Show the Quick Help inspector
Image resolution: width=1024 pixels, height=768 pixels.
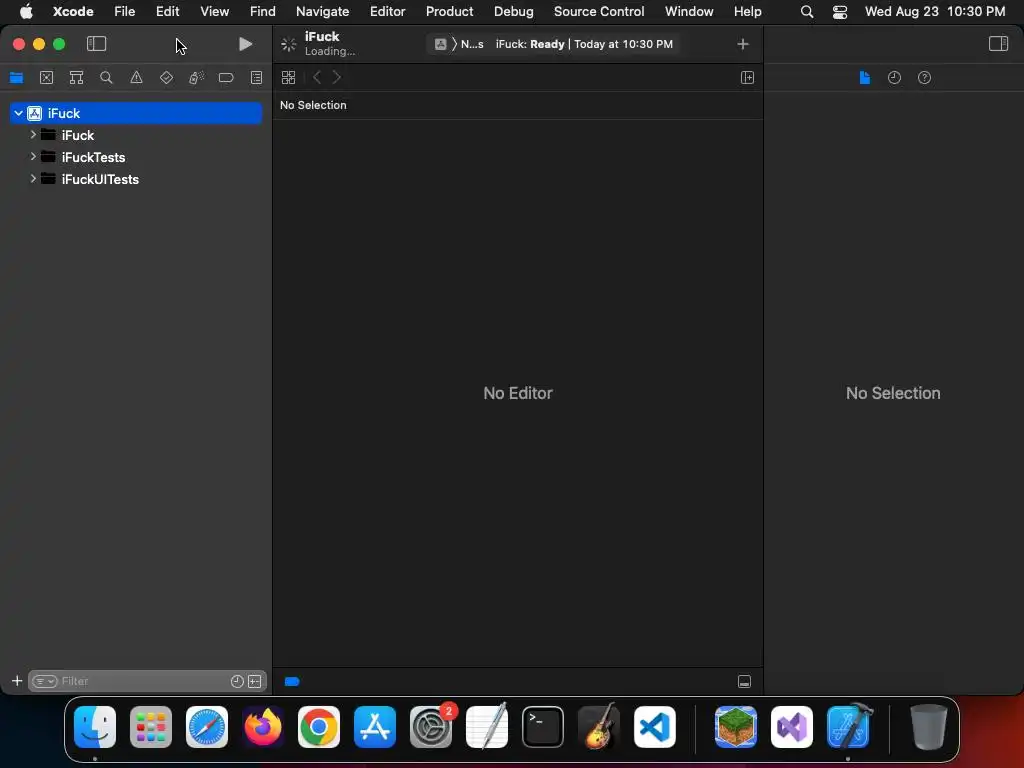click(925, 78)
